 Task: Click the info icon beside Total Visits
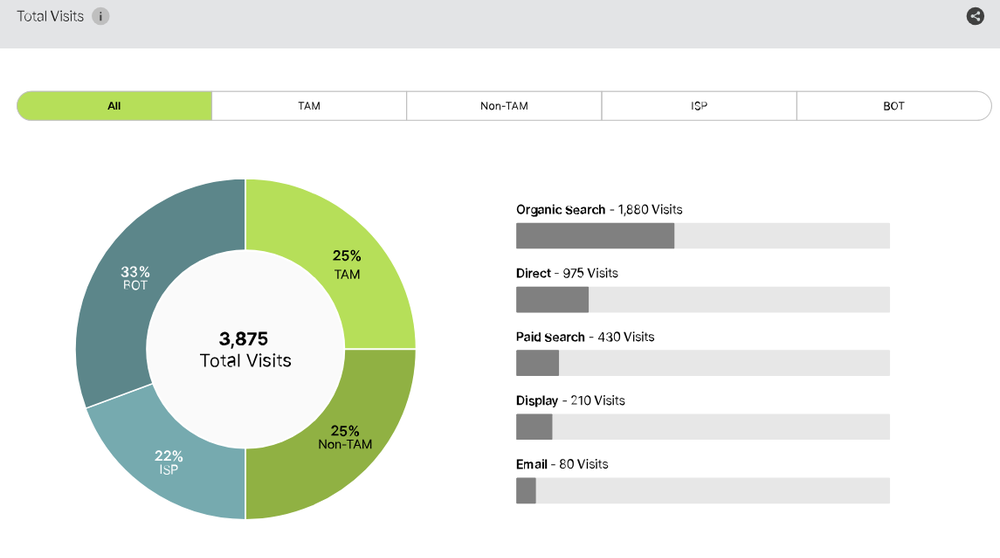click(x=100, y=16)
